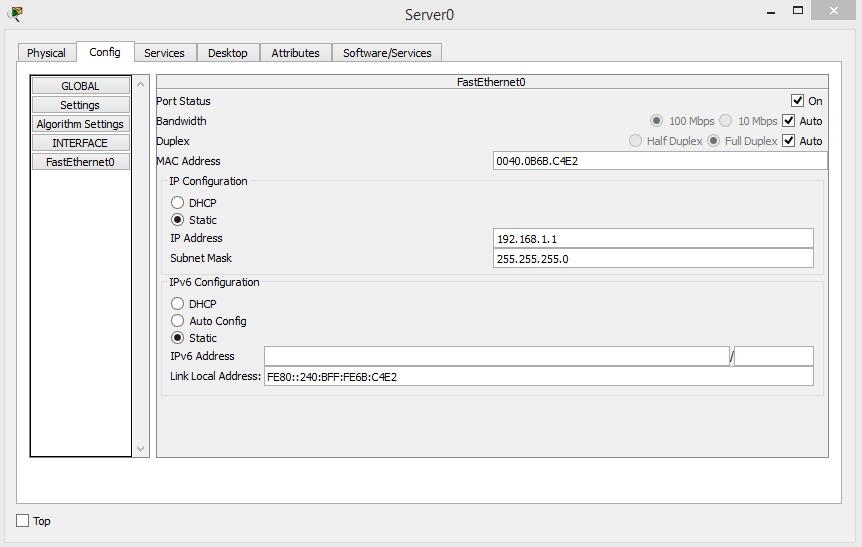Click the Bandwidth label
Viewport: 862px width, 547px height.
click(x=181, y=121)
